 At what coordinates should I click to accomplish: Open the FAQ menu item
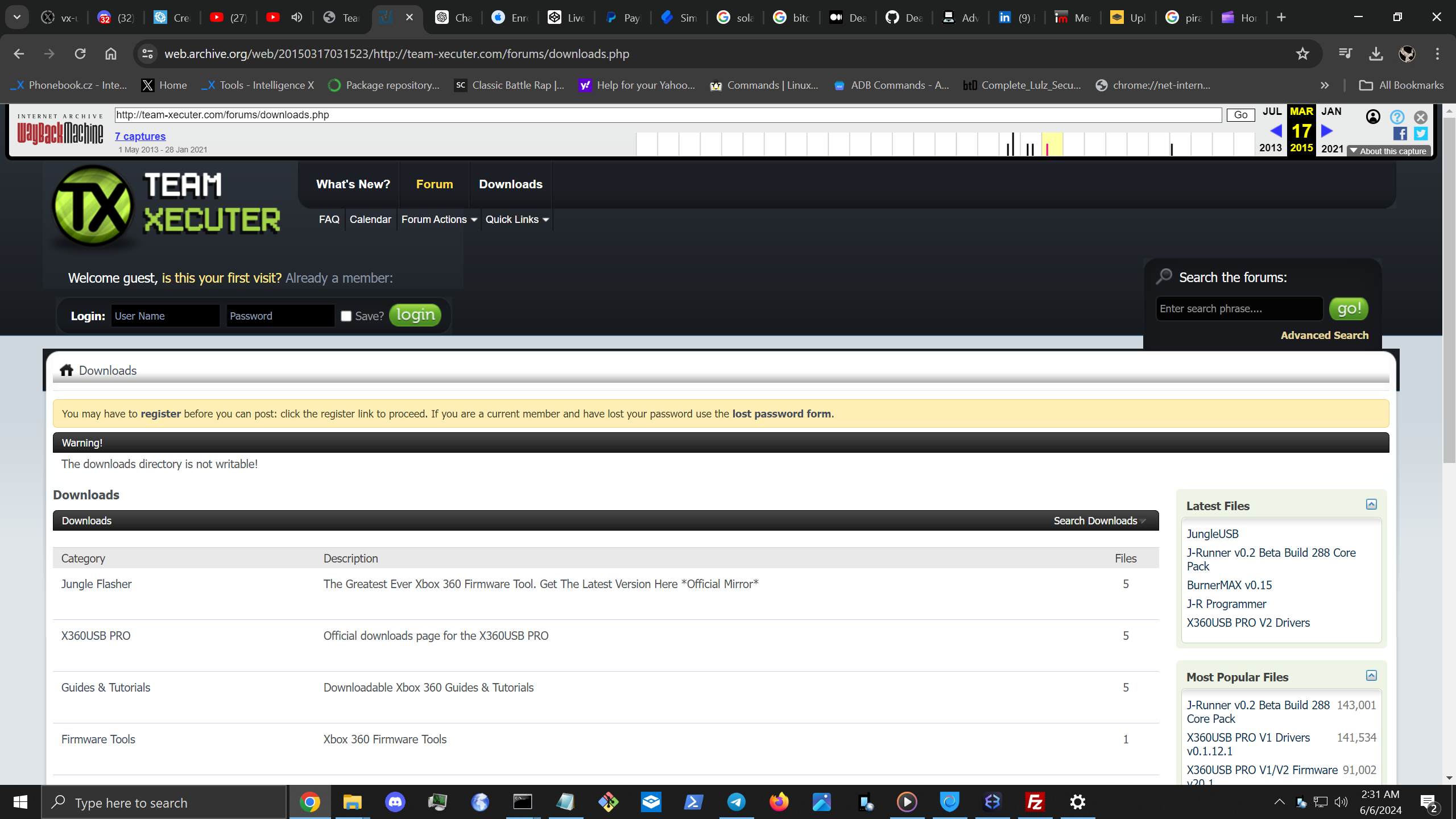pyautogui.click(x=329, y=220)
